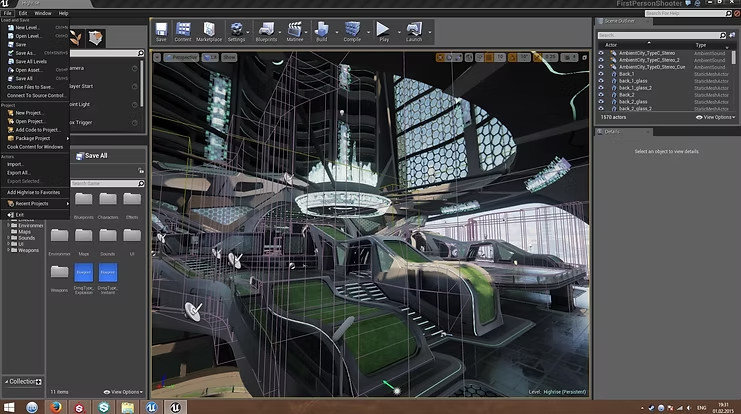Hide the AmbientCity_TypeC_Stereo actor via eye icon
The height and width of the screenshot is (414, 741).
tap(601, 52)
